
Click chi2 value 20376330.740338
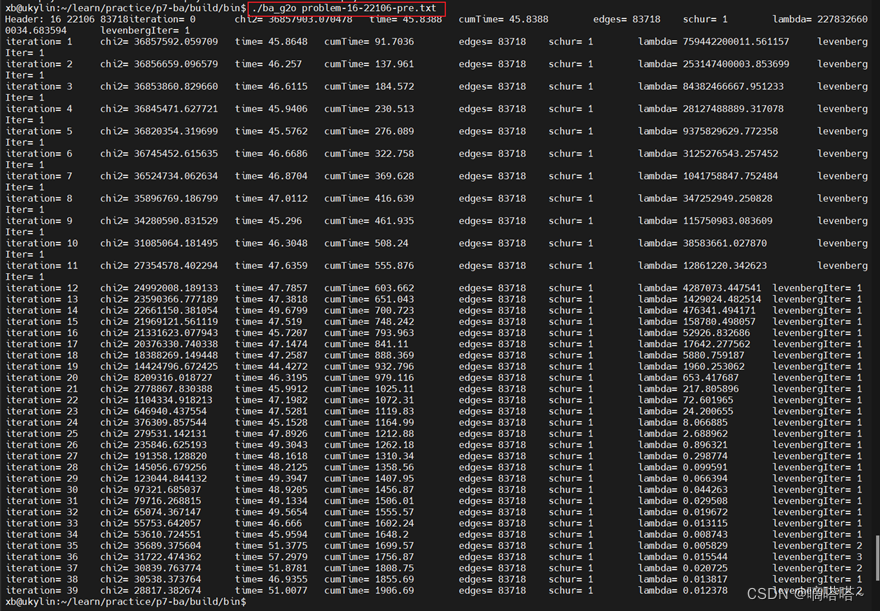coord(176,344)
